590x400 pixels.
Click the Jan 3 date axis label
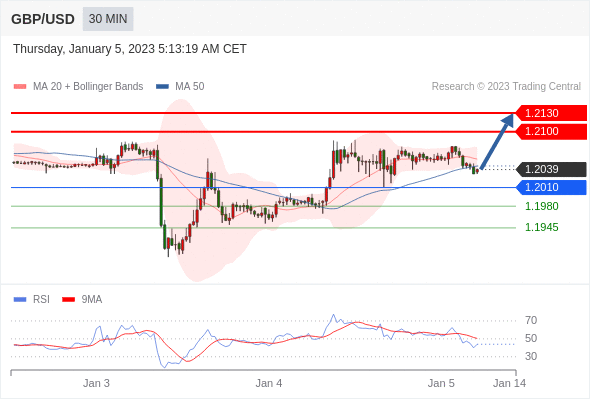pos(96,383)
